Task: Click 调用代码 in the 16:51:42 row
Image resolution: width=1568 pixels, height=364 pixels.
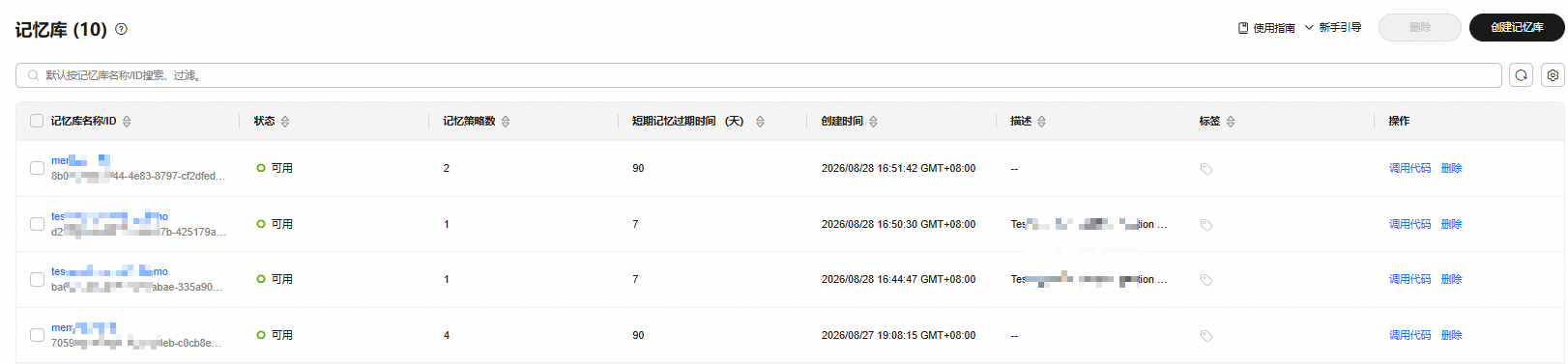Action: click(x=1409, y=168)
